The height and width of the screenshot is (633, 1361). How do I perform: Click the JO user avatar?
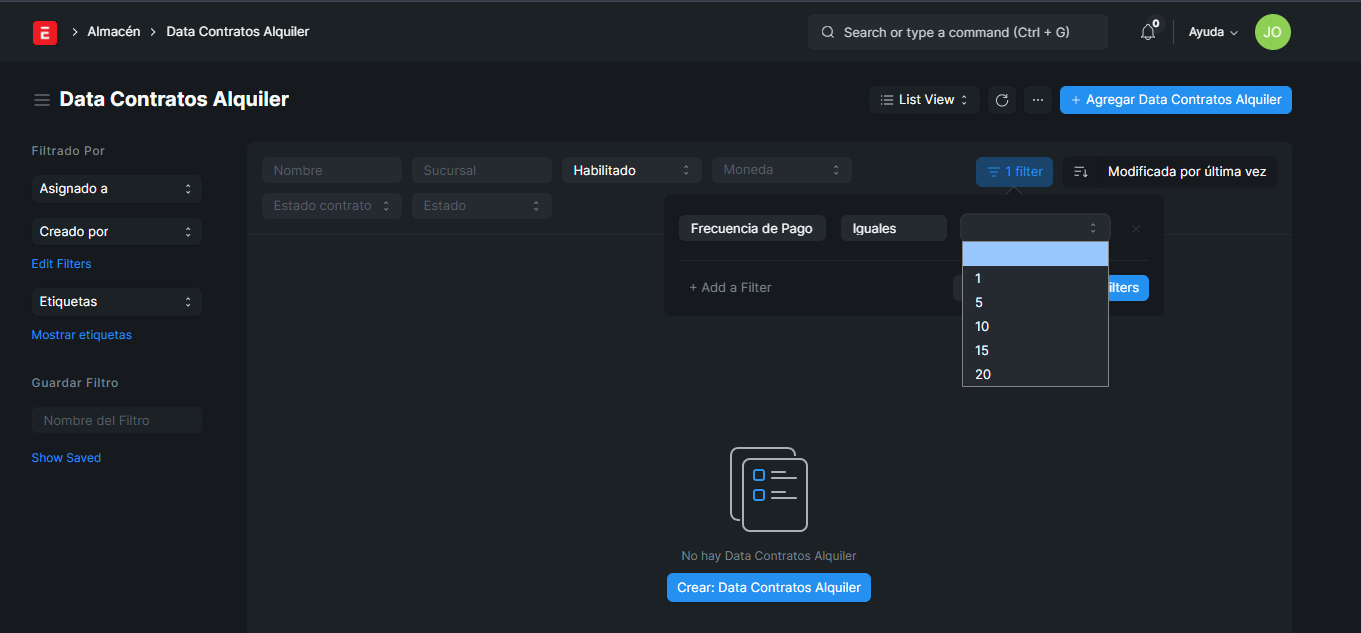(1272, 32)
